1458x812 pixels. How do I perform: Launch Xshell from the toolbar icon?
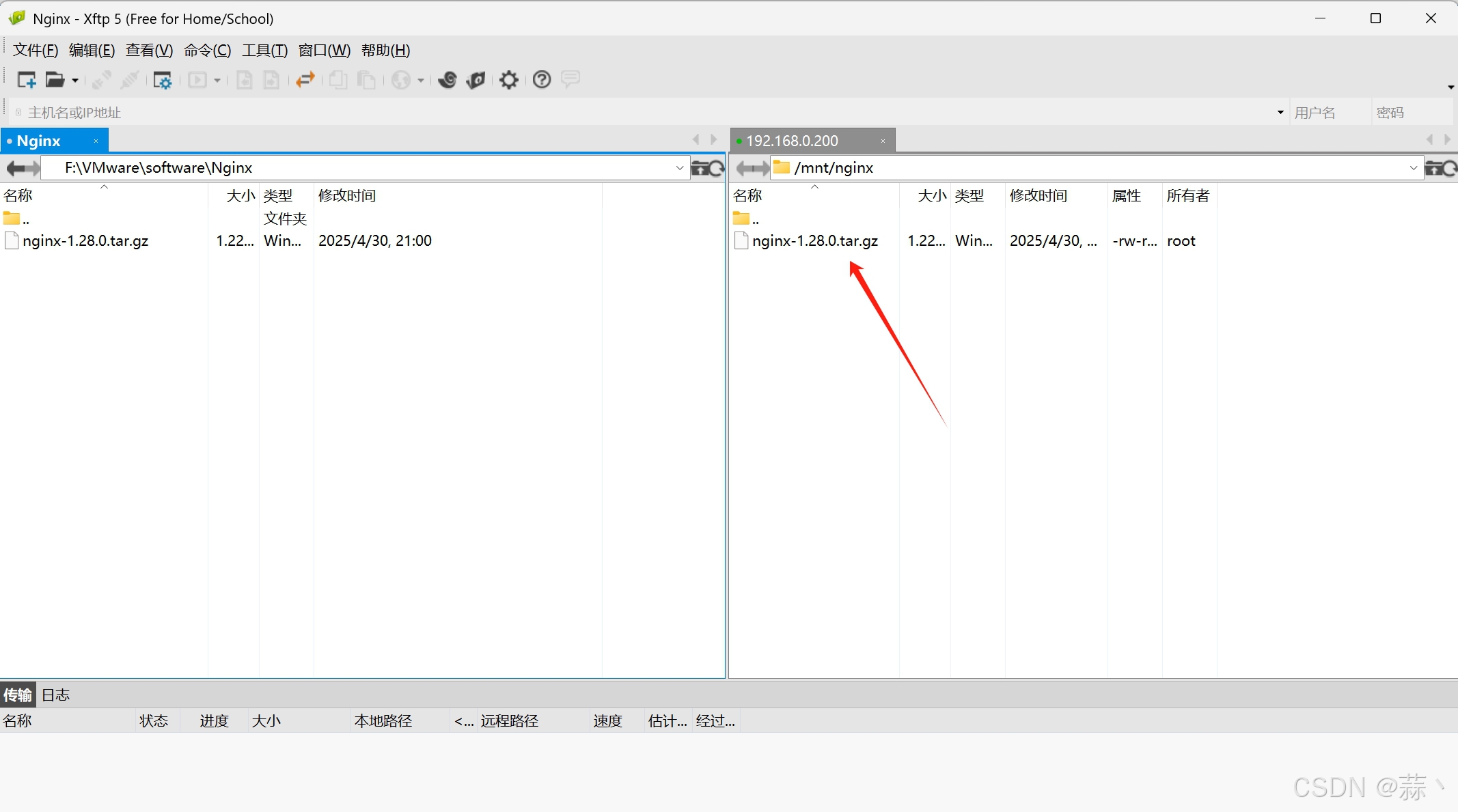click(x=448, y=80)
